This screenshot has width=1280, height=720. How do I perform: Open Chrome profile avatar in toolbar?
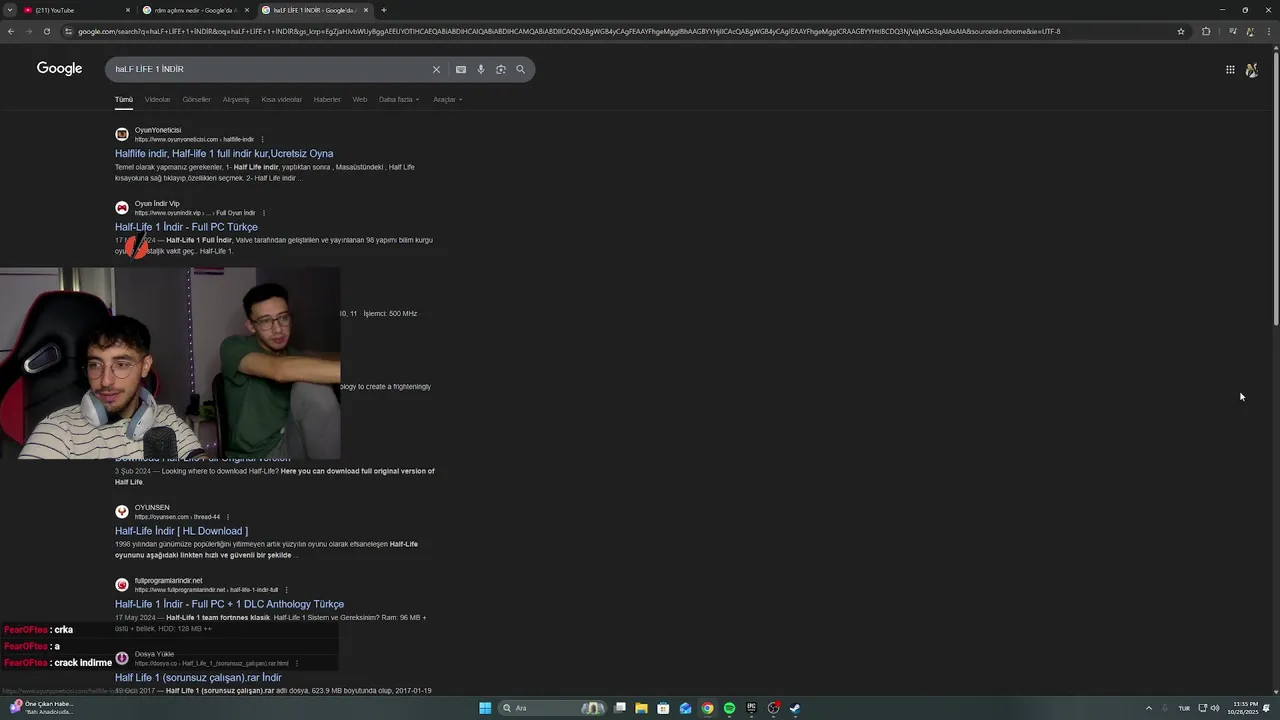1248,31
